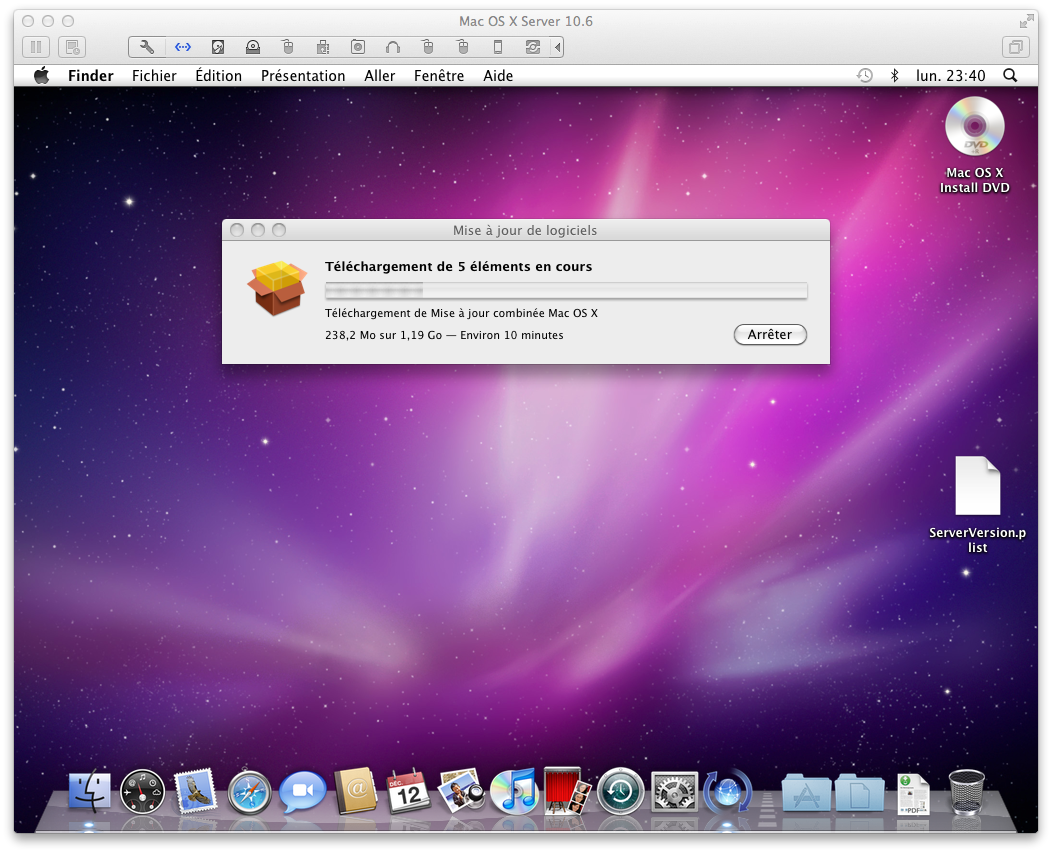The width and height of the screenshot is (1052, 853).
Task: Open the Présentation menu
Action: coord(303,76)
